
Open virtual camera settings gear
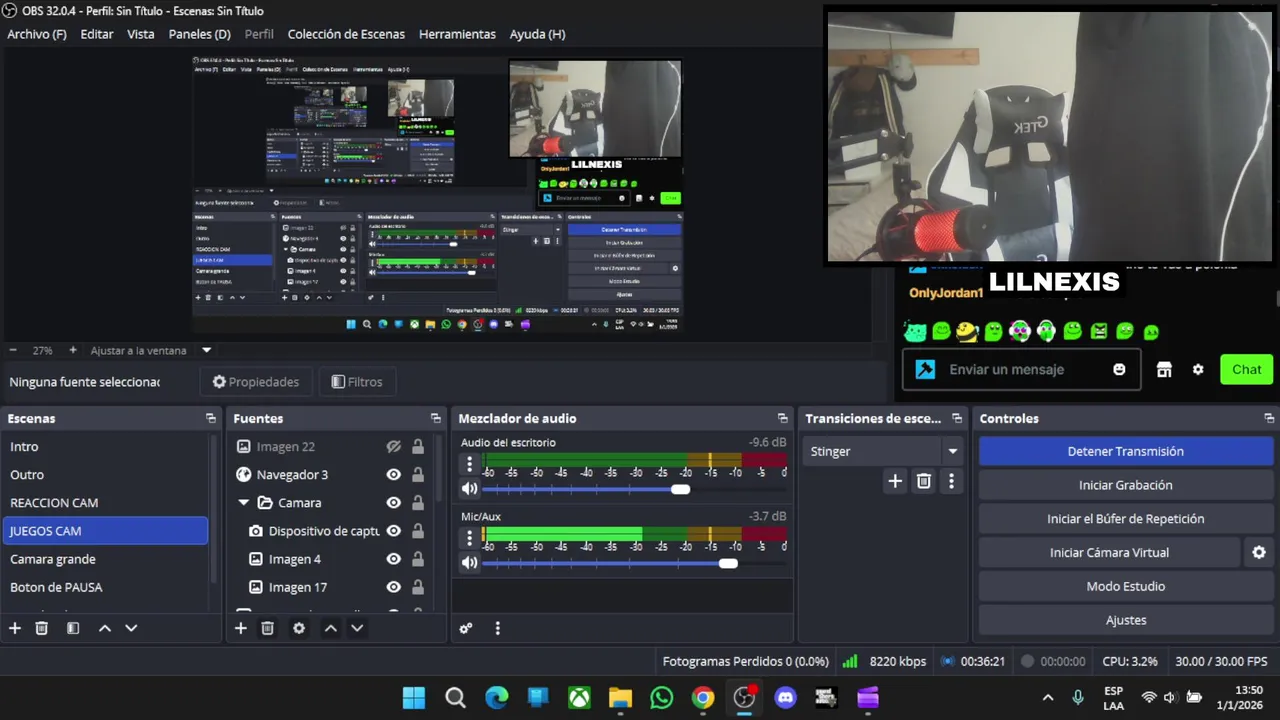click(1259, 552)
